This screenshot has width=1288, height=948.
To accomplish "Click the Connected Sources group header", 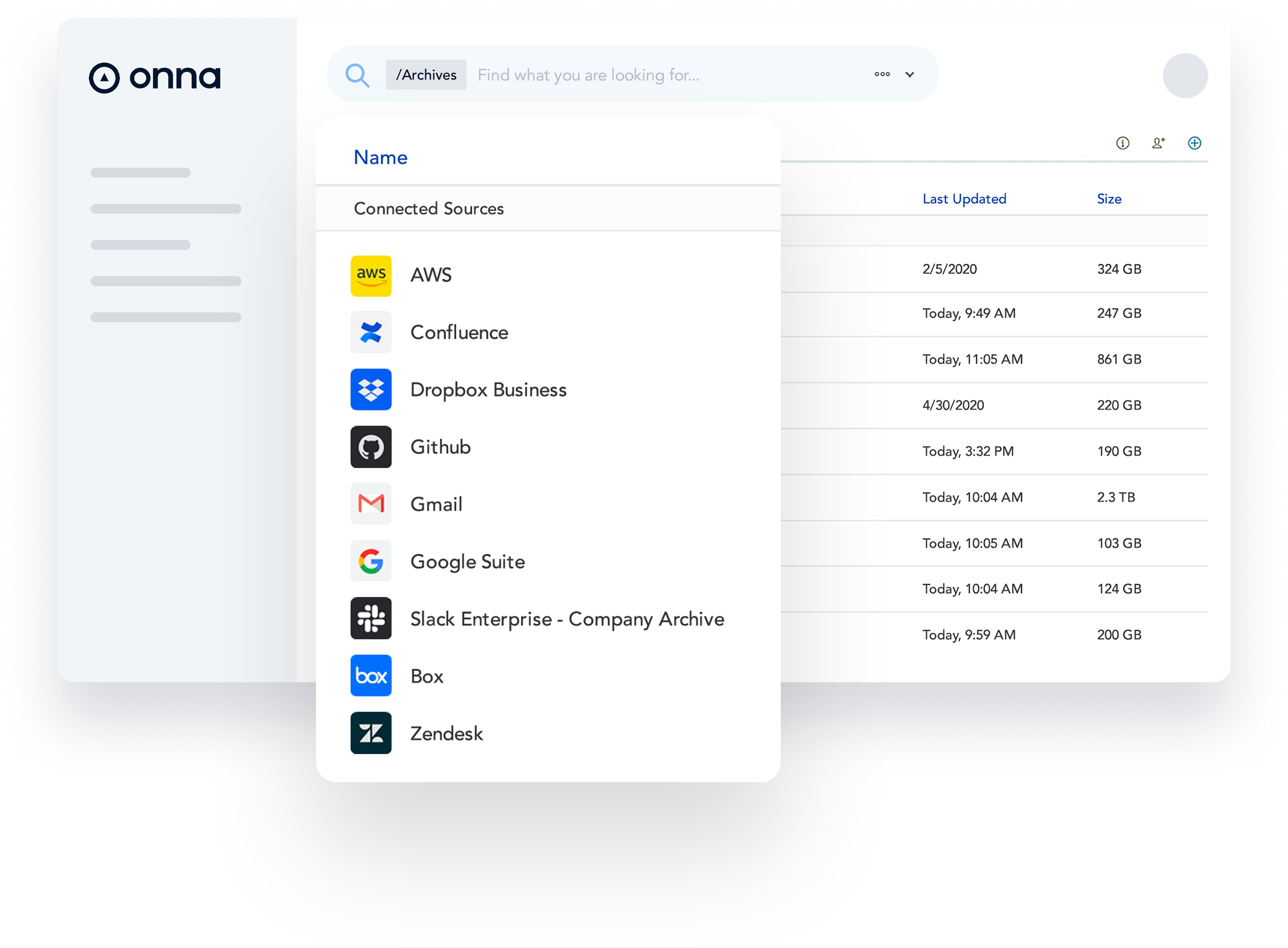I will 548,208.
